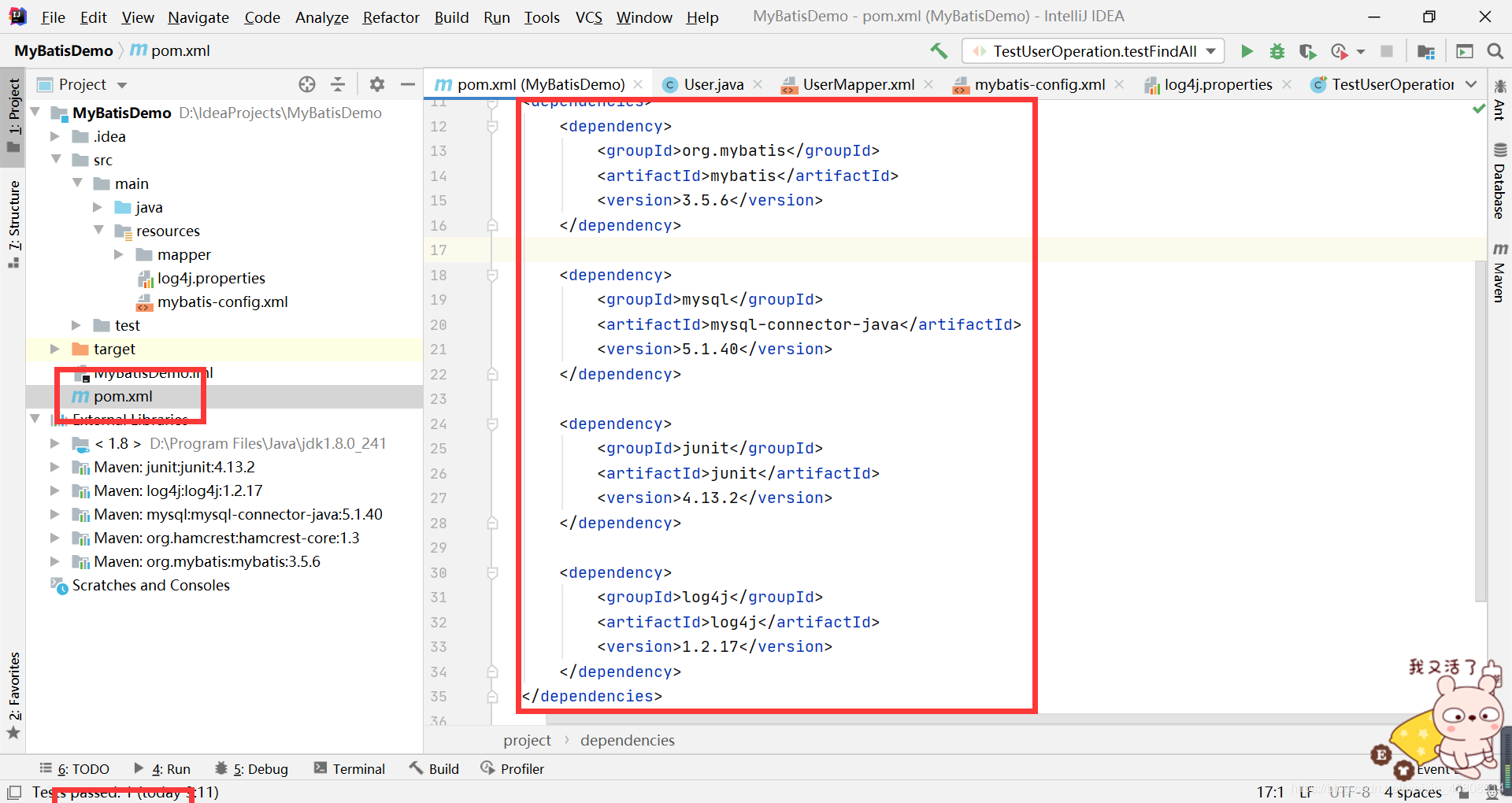Close the UserMapper.xml tab
1512x803 pixels.
928,84
